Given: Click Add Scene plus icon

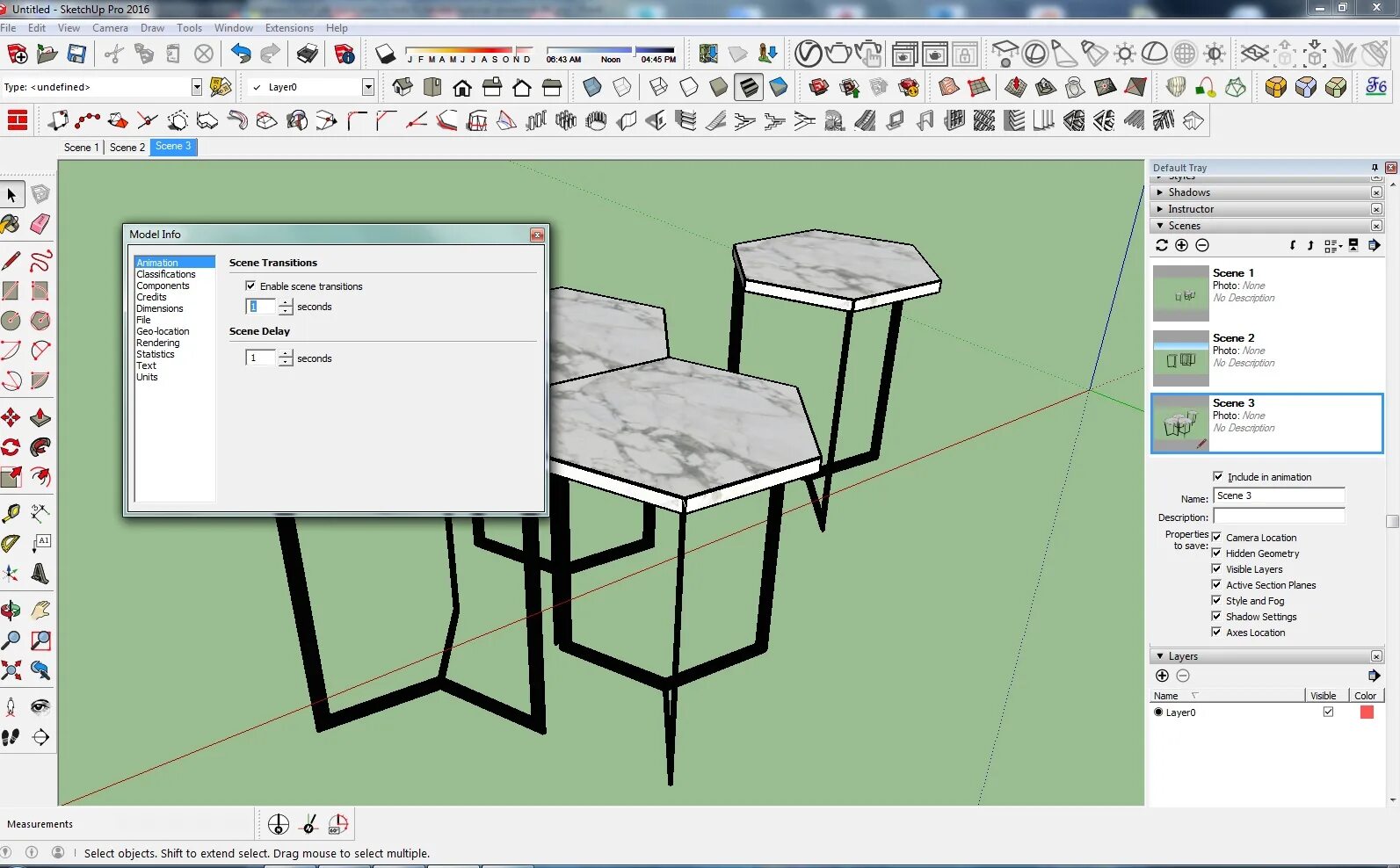Looking at the screenshot, I should [x=1181, y=246].
